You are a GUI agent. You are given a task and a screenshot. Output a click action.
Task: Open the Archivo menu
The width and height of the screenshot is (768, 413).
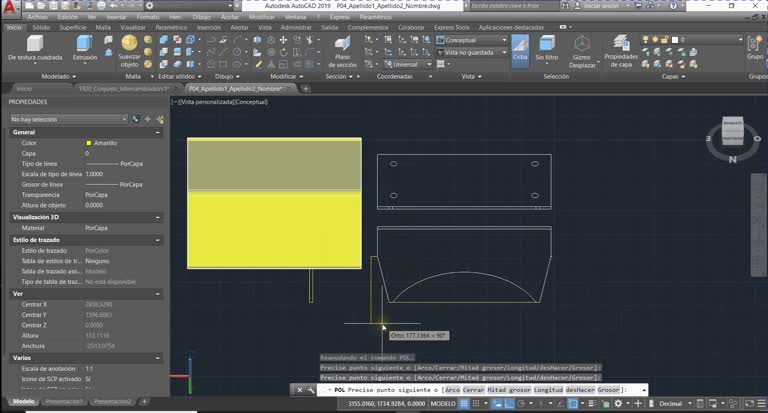click(x=38, y=17)
